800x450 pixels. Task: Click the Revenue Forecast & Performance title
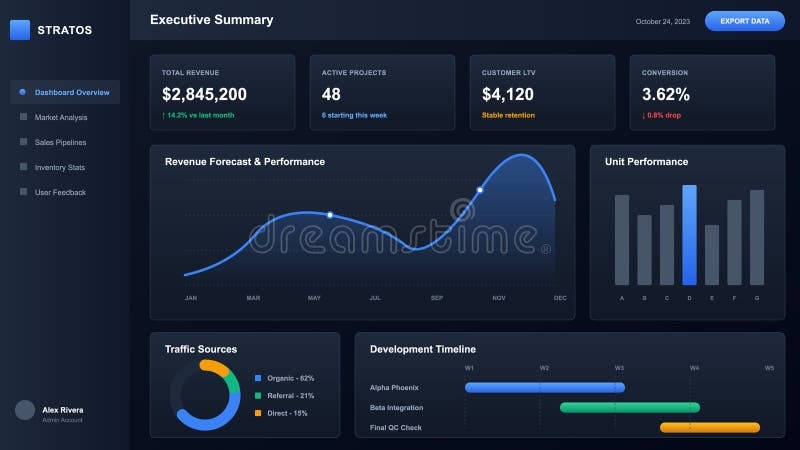coord(245,162)
